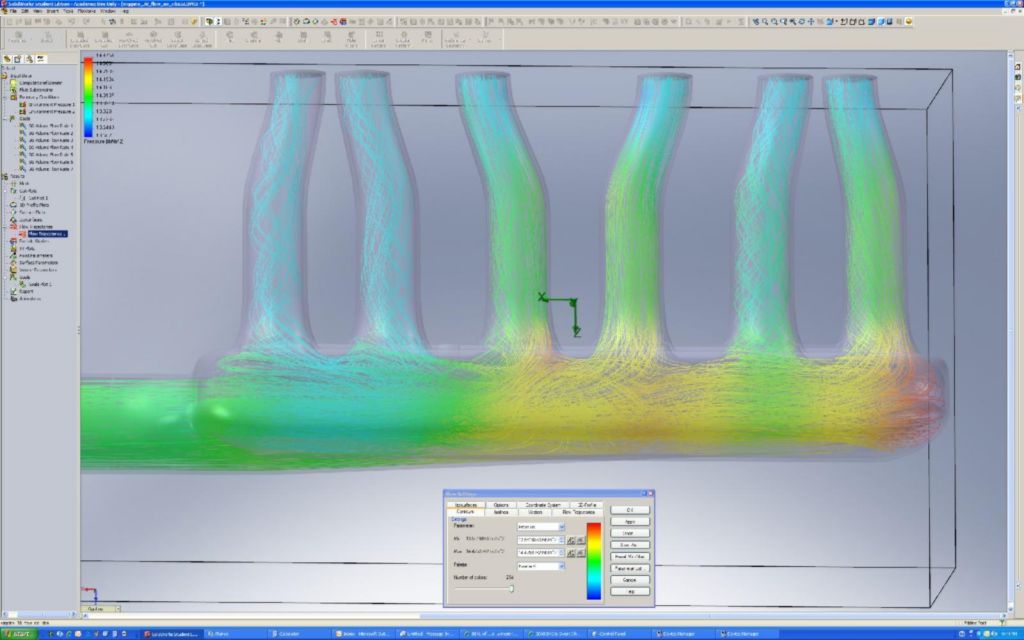
Task: Select Flow Trajectories 1 in results tree
Action: click(47, 234)
